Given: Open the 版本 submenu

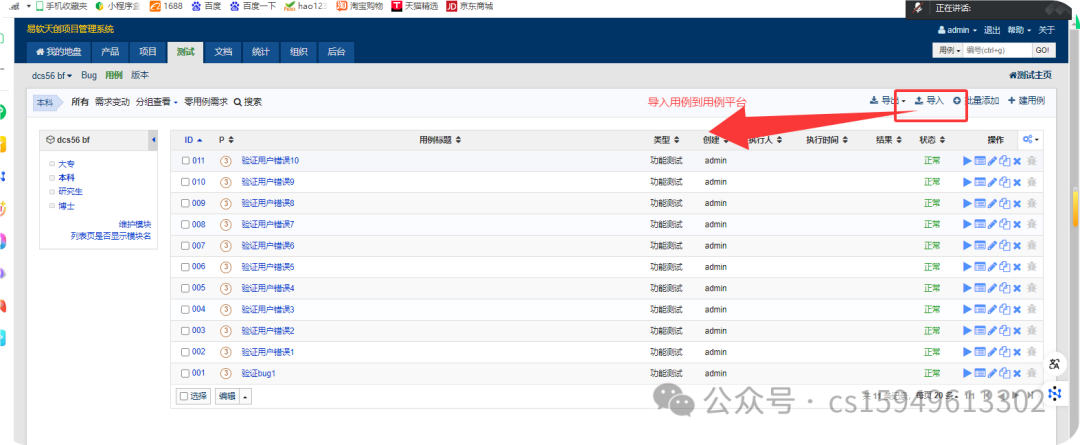Looking at the screenshot, I should pos(140,76).
